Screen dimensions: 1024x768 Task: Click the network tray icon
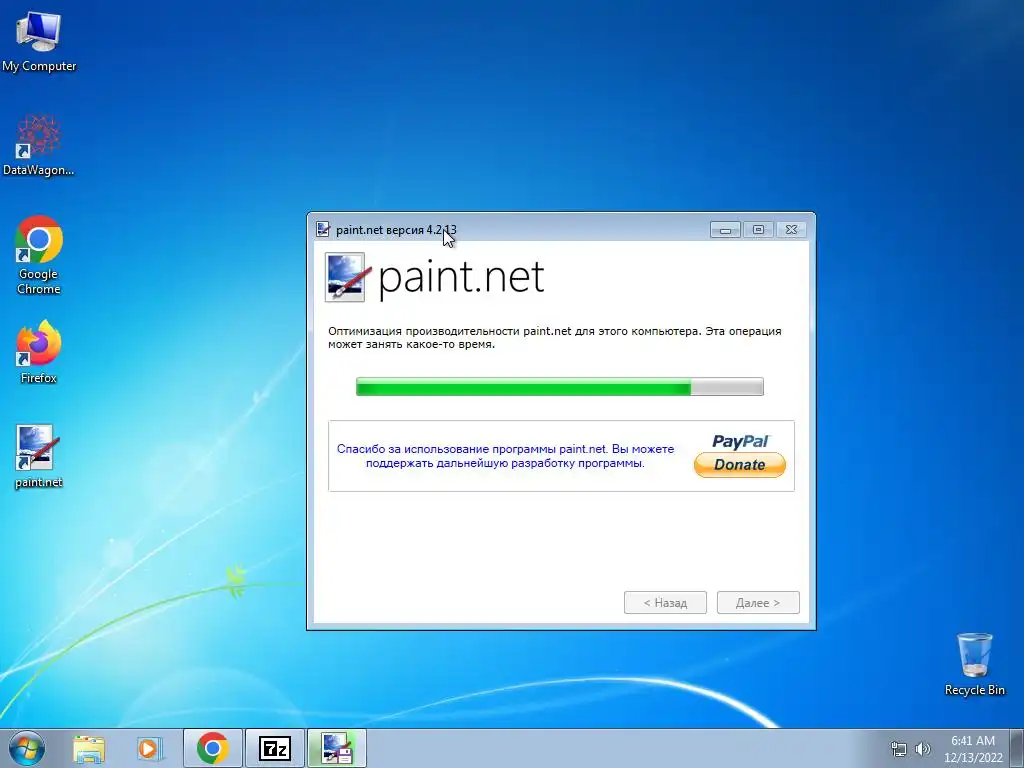coord(899,749)
